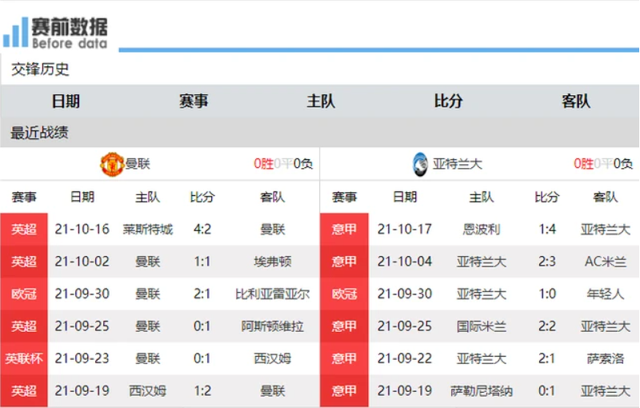Open the 交锋历史 section heading
Image resolution: width=640 pixels, height=408 pixels.
40,69
